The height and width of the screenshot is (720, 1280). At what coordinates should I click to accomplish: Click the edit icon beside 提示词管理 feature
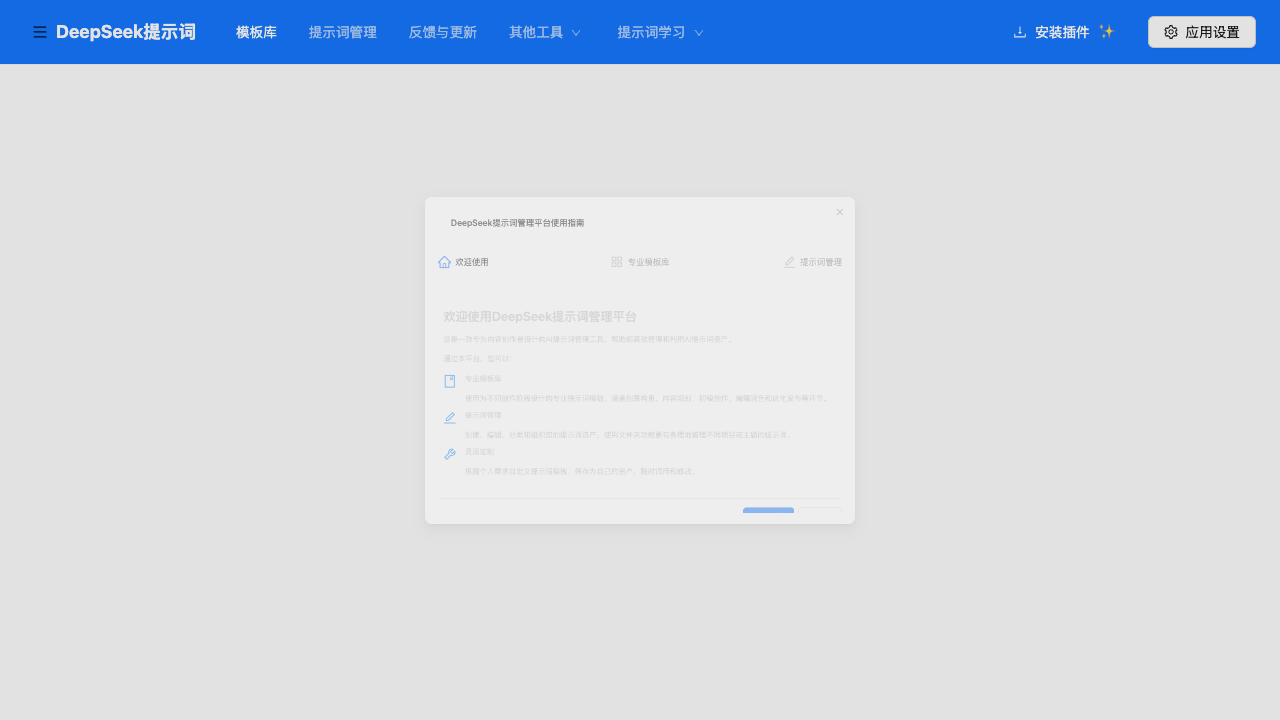[x=450, y=418]
